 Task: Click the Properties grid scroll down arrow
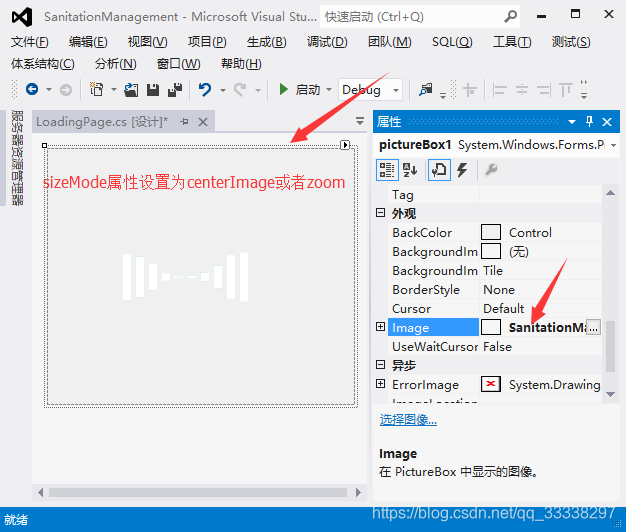coord(610,394)
